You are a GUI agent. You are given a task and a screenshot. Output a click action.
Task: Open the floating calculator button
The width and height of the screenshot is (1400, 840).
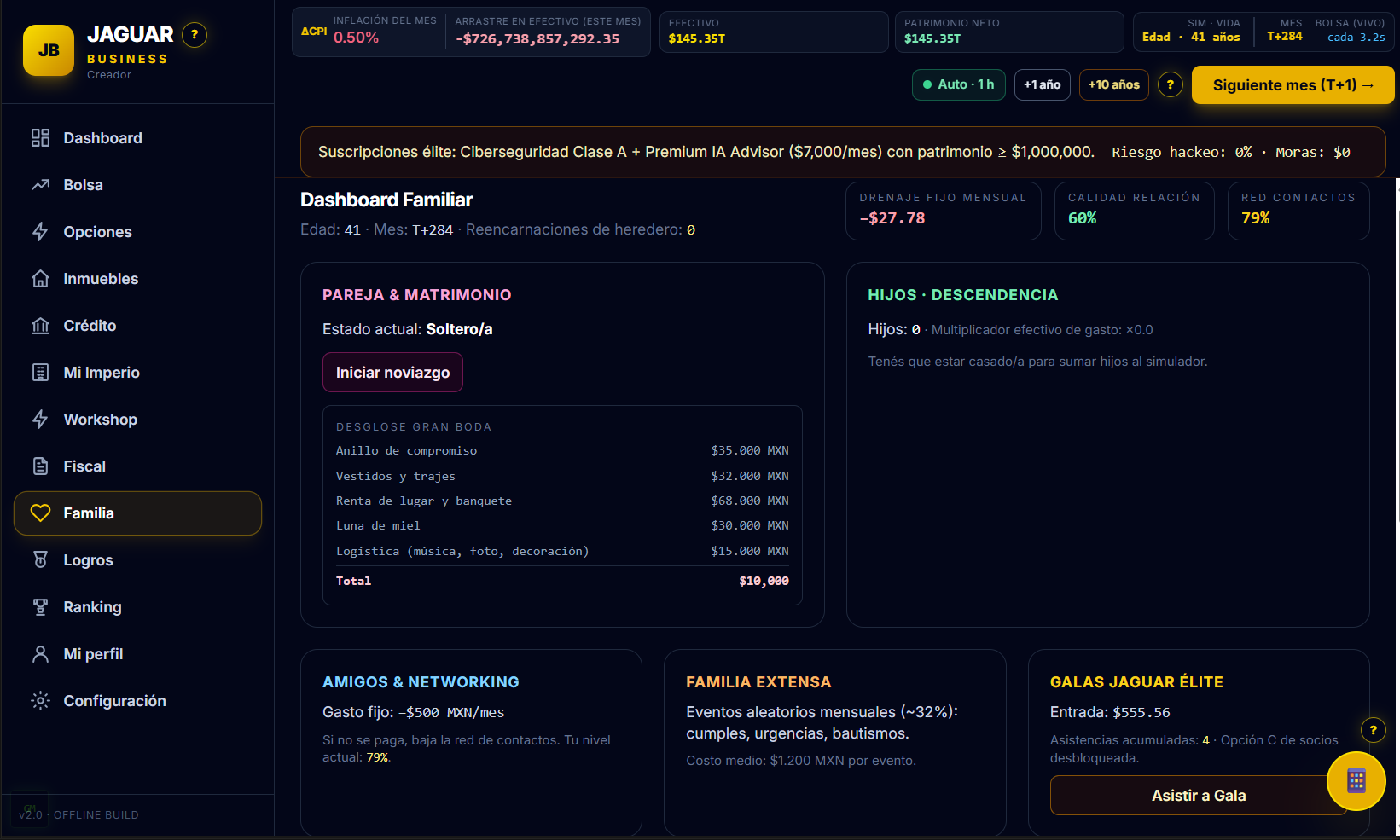pyautogui.click(x=1356, y=781)
